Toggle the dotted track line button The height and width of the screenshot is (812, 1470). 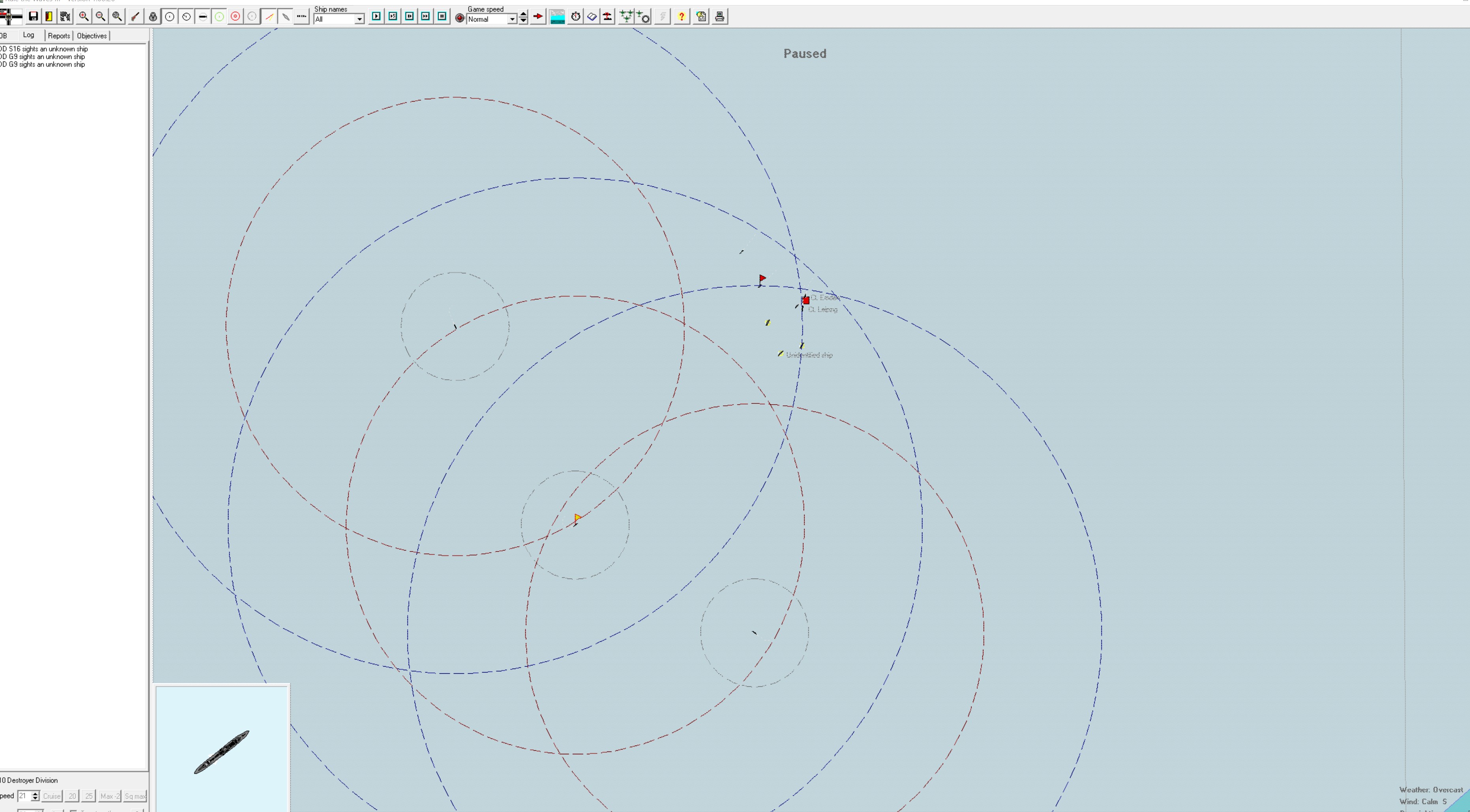302,17
